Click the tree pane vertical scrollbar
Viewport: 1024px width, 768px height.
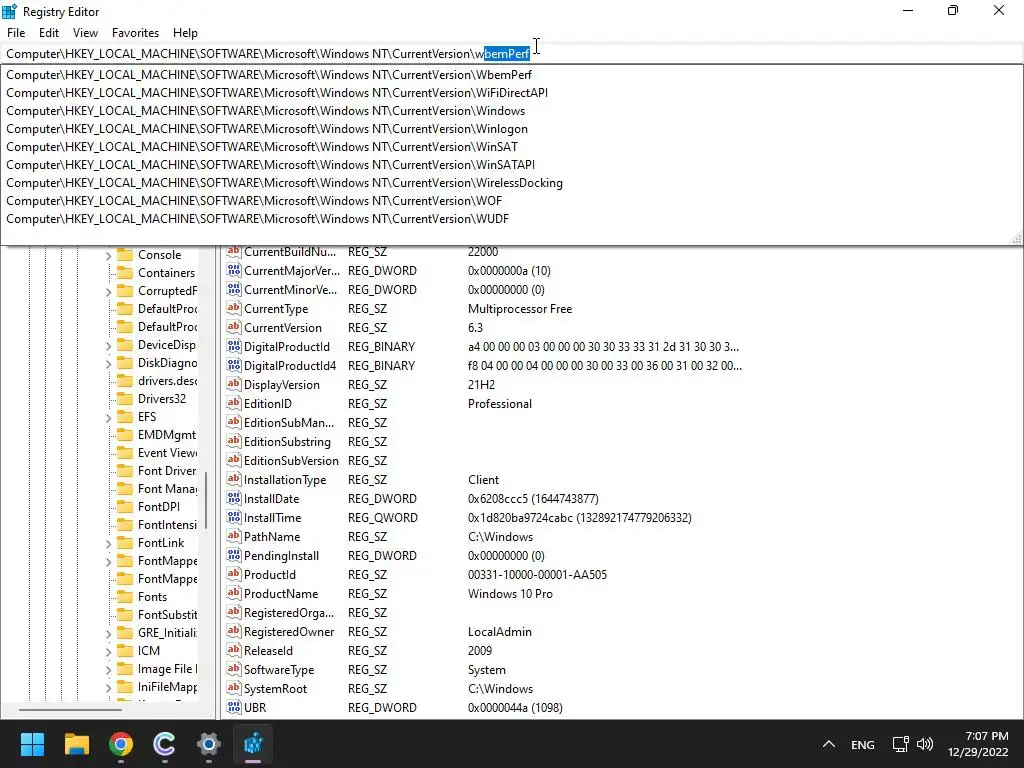(x=206, y=499)
